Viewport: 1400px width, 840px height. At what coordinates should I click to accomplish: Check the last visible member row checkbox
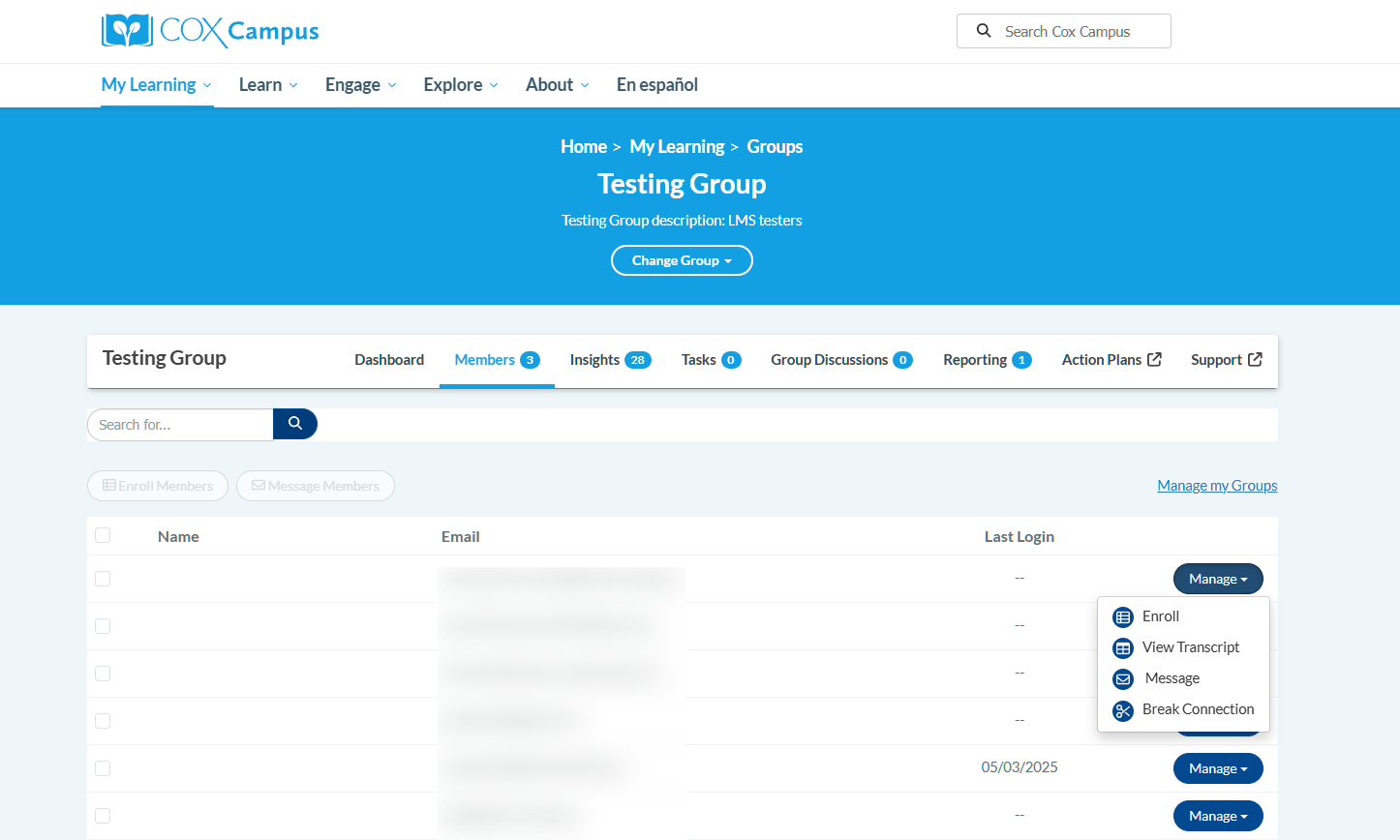tap(103, 816)
